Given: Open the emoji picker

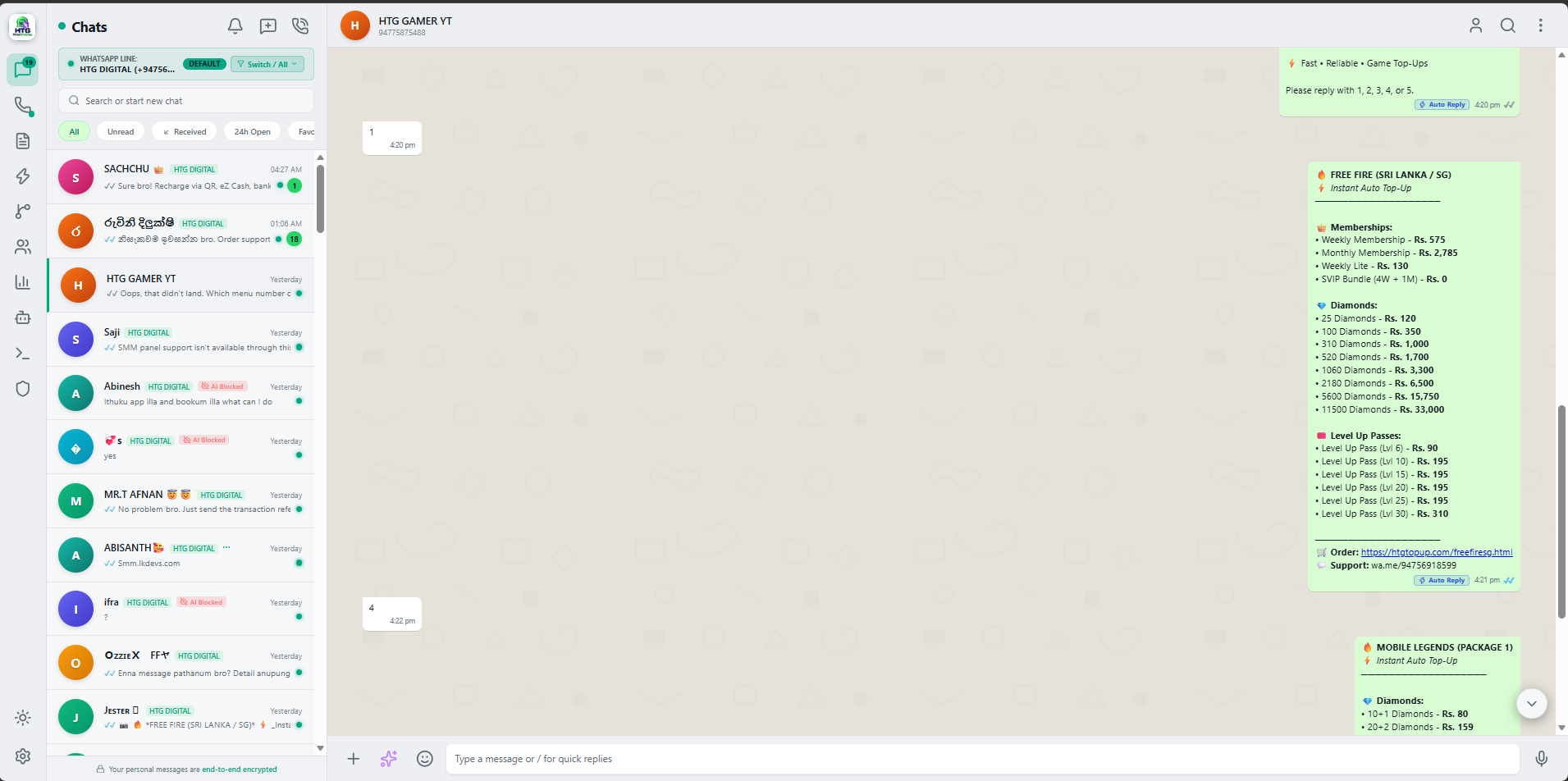Looking at the screenshot, I should pos(424,759).
